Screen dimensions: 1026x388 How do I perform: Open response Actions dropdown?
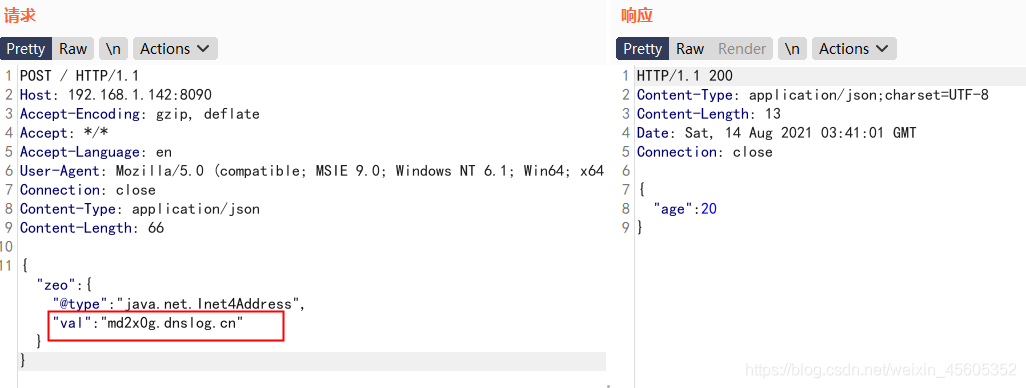click(x=854, y=49)
